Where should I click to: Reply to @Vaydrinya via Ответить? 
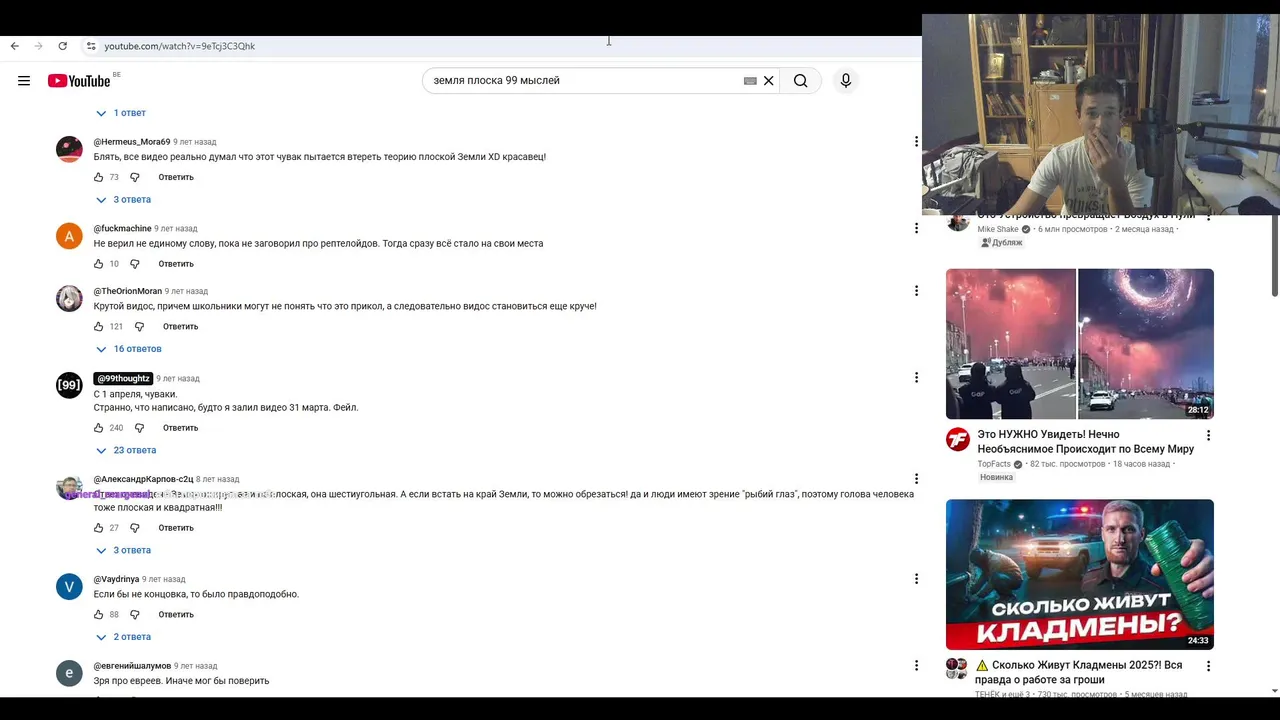[176, 615]
